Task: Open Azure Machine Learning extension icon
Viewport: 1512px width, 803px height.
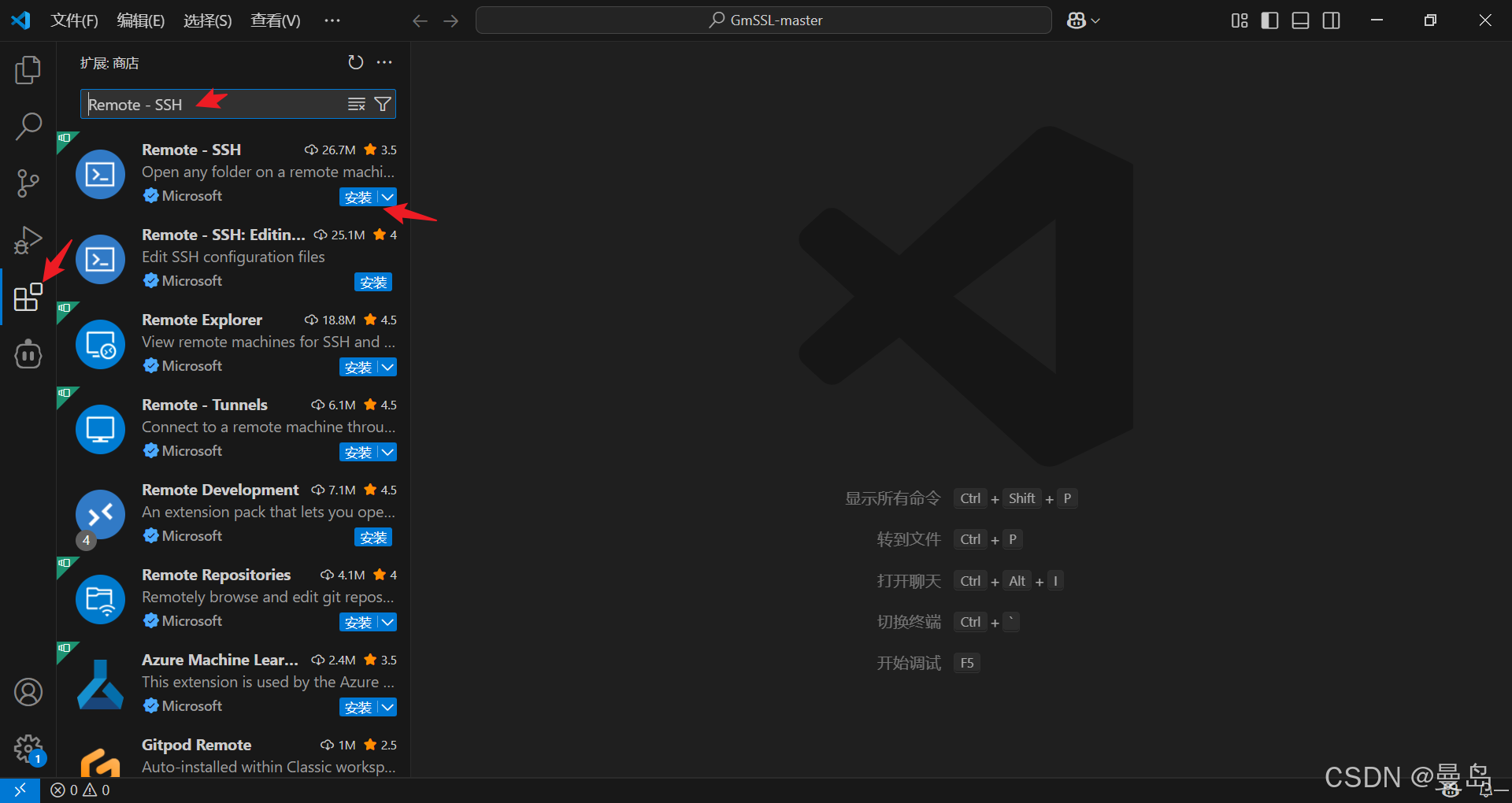Action: [100, 684]
